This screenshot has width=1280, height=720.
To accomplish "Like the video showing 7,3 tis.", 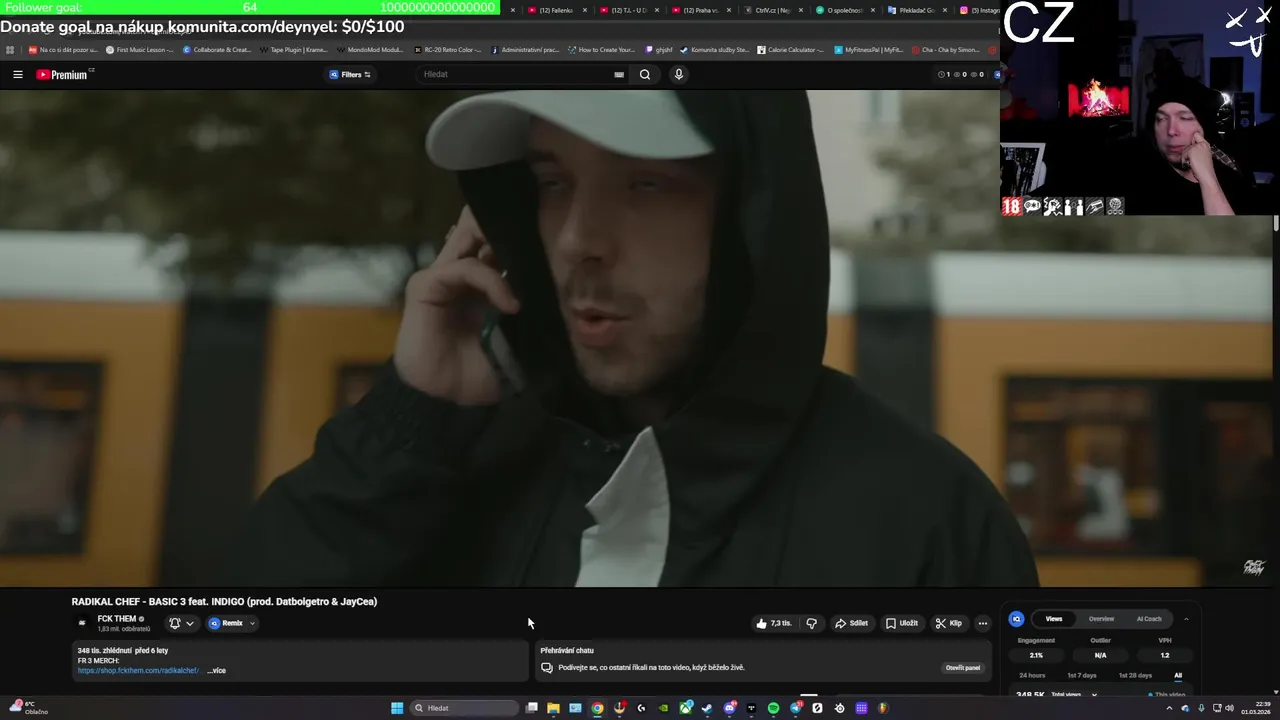I will click(x=774, y=623).
